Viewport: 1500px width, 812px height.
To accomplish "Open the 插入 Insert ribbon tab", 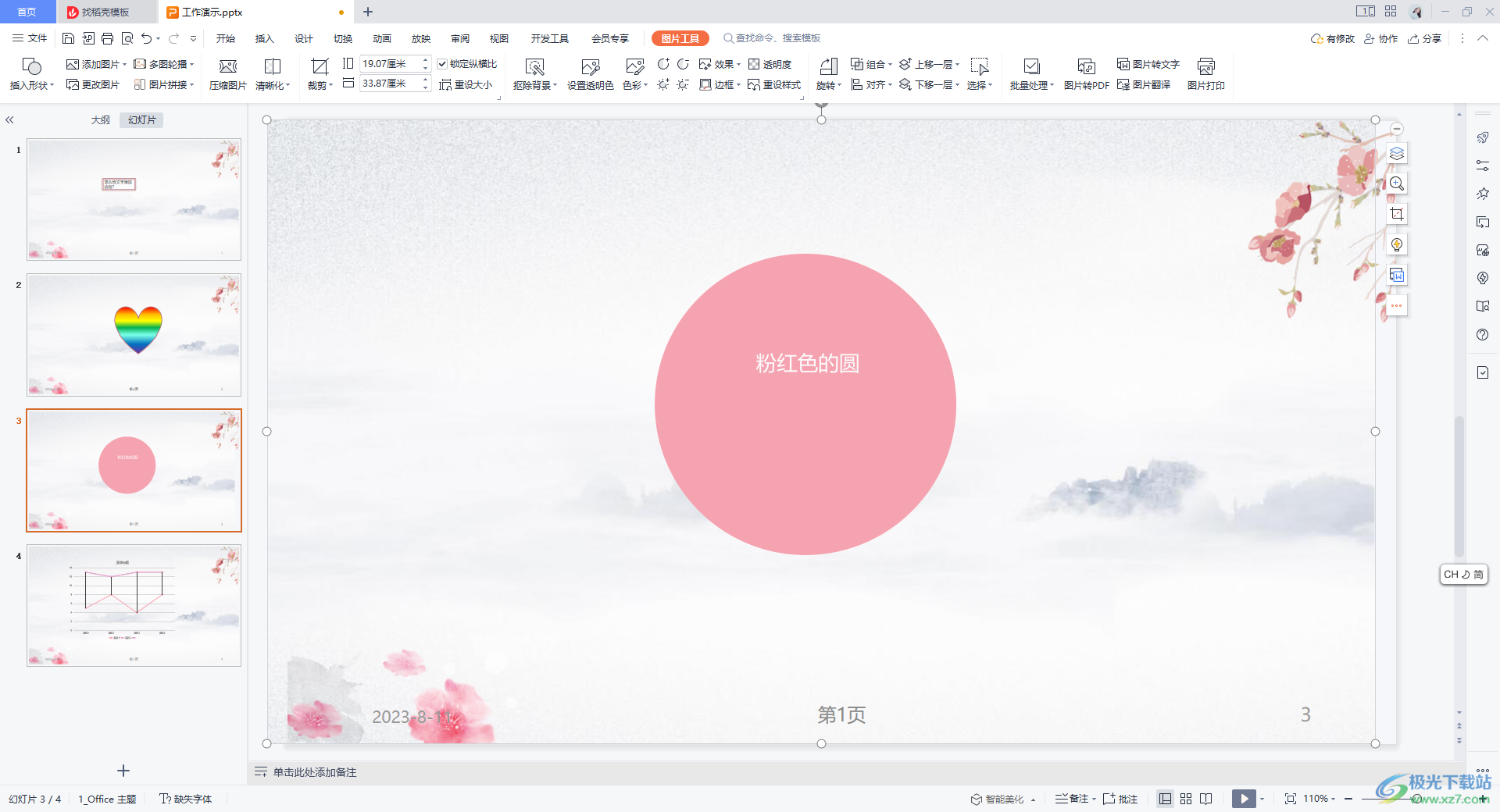I will (x=265, y=38).
